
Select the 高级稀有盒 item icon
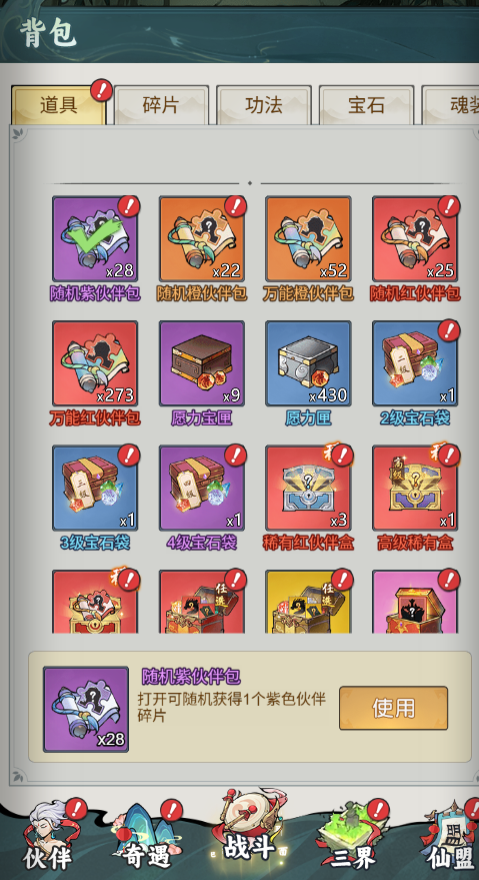[415, 488]
